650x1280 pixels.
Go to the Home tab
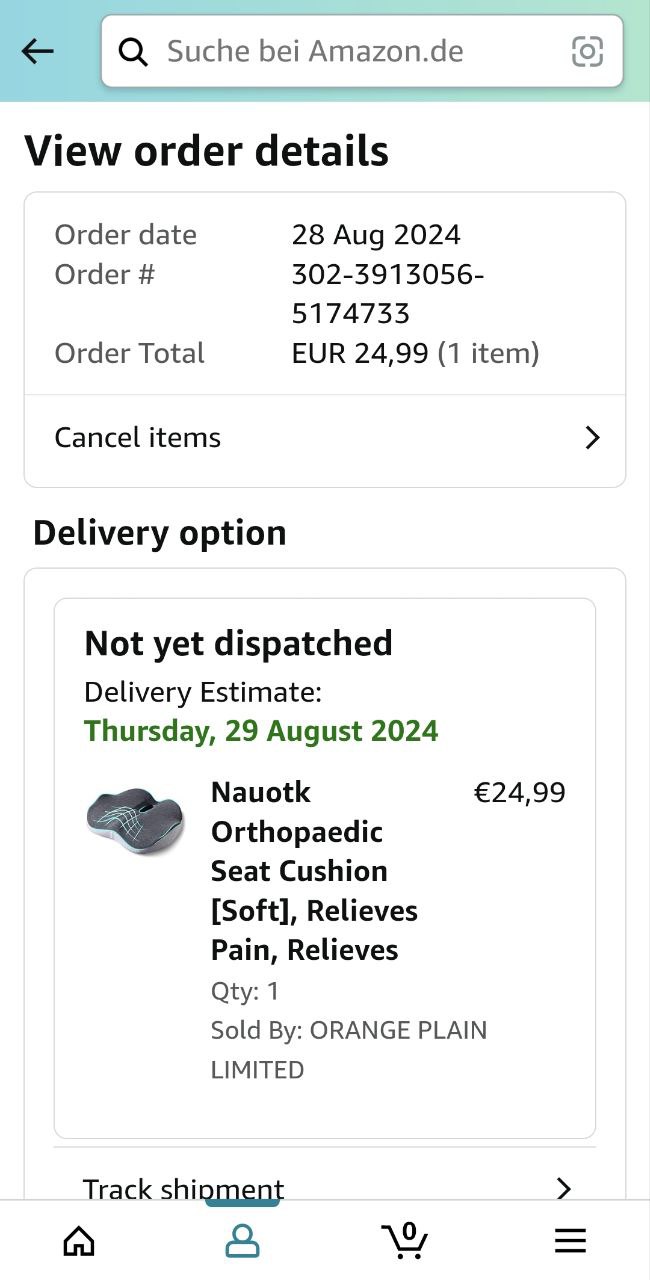click(x=79, y=1241)
